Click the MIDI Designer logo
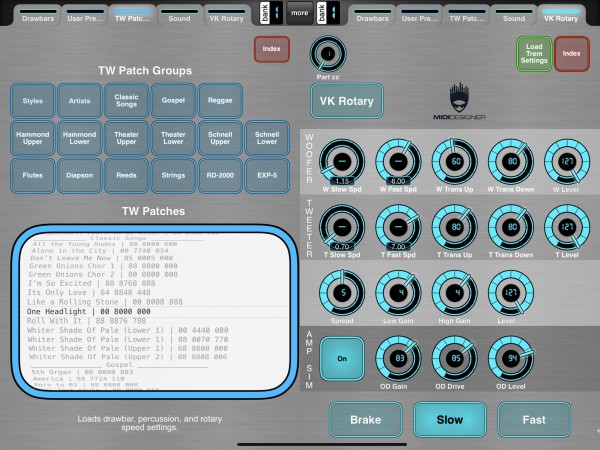The height and width of the screenshot is (450, 600). 459,101
